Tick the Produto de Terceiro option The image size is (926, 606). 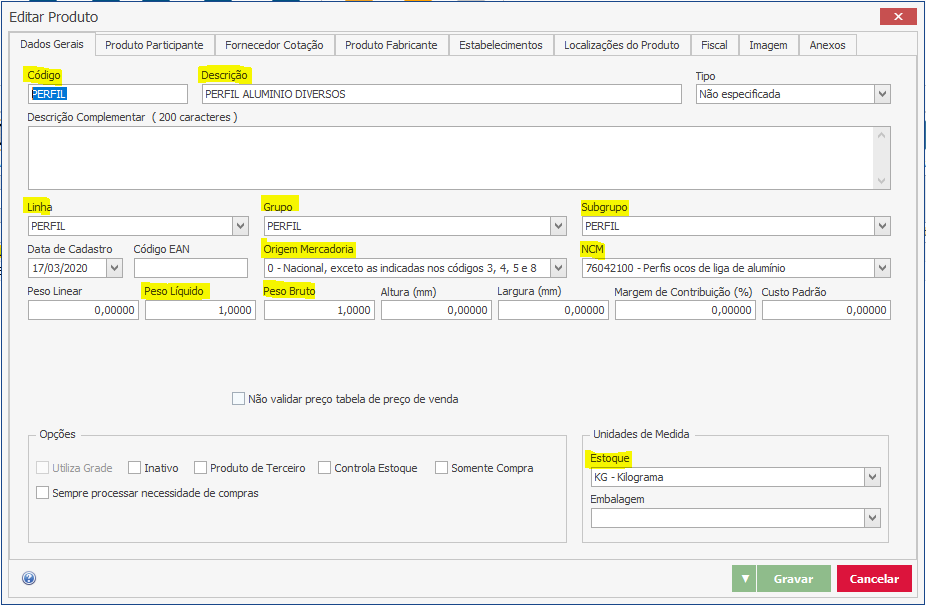[201, 468]
